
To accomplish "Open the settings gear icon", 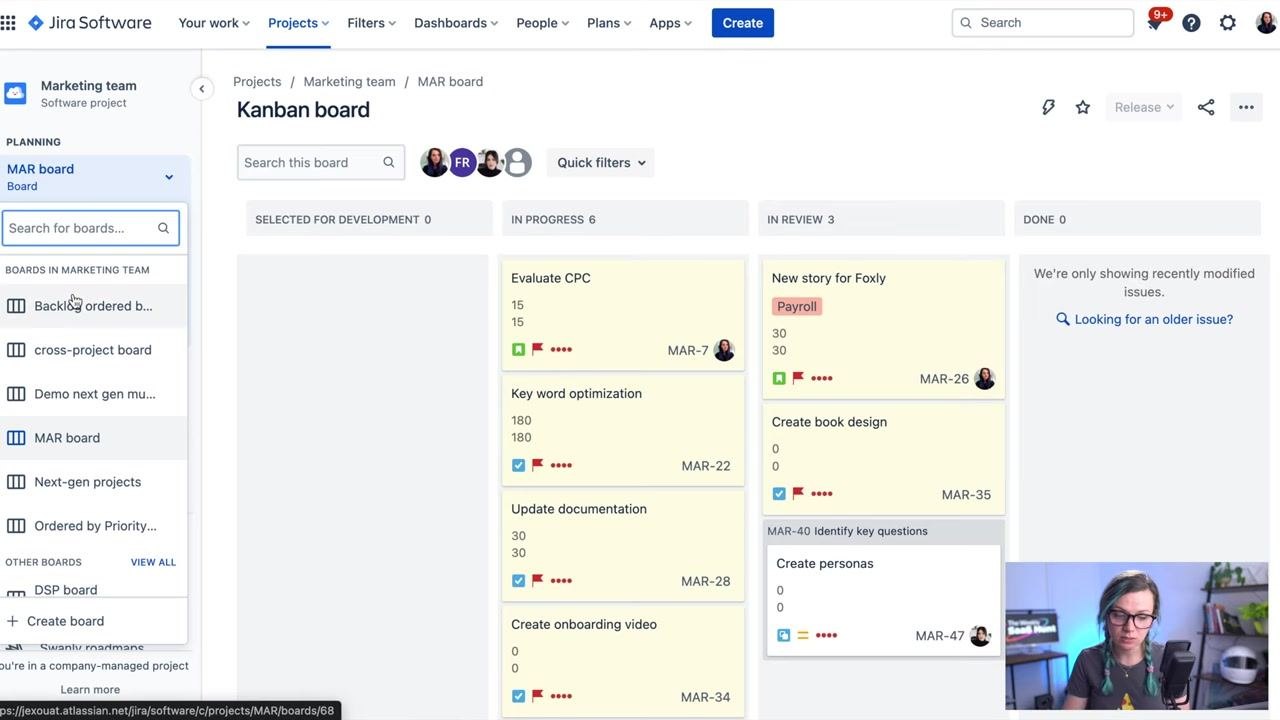I will 1228,23.
